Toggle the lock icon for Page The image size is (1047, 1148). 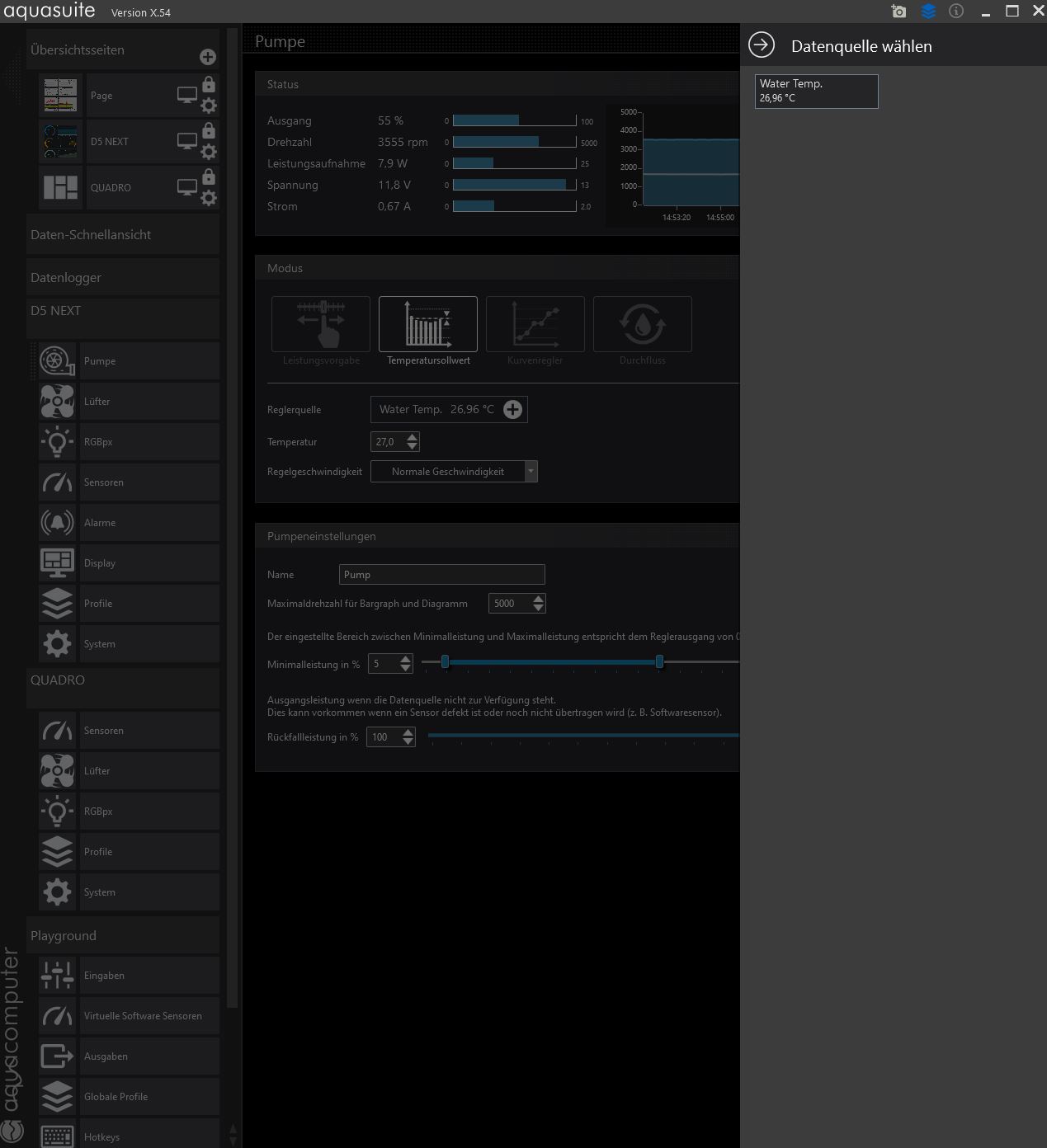click(209, 84)
